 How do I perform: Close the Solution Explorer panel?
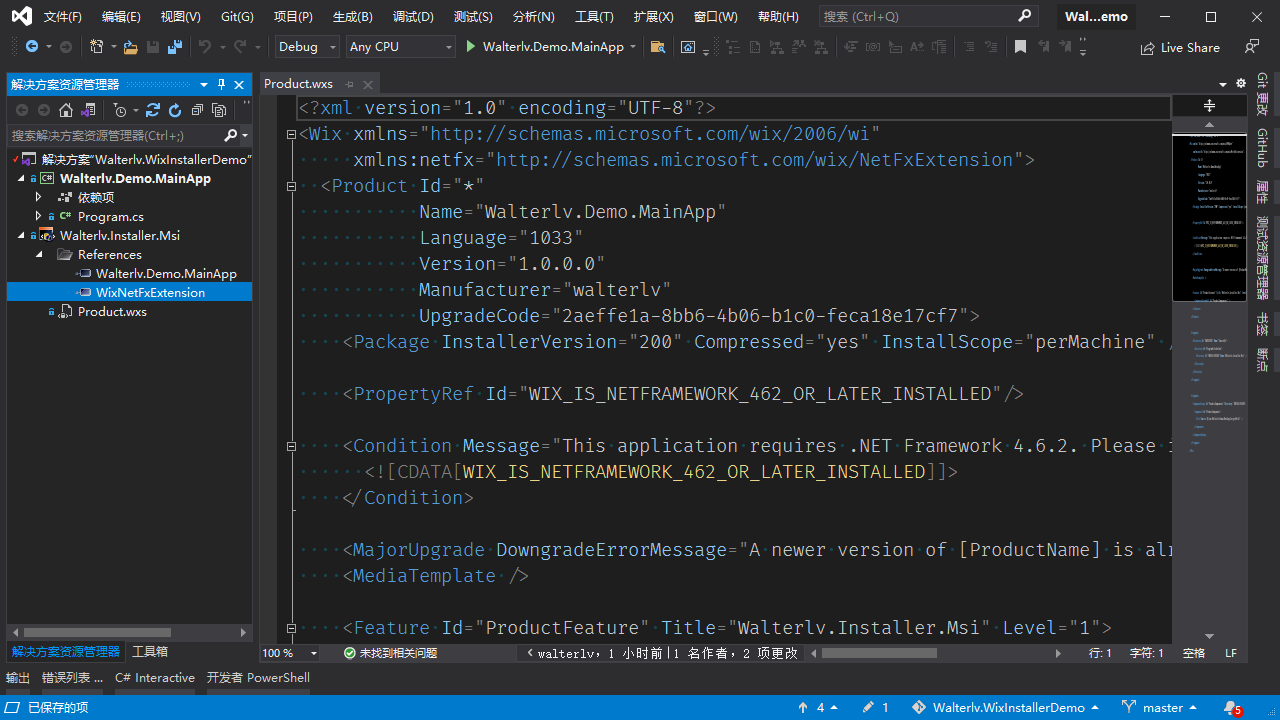[240, 85]
